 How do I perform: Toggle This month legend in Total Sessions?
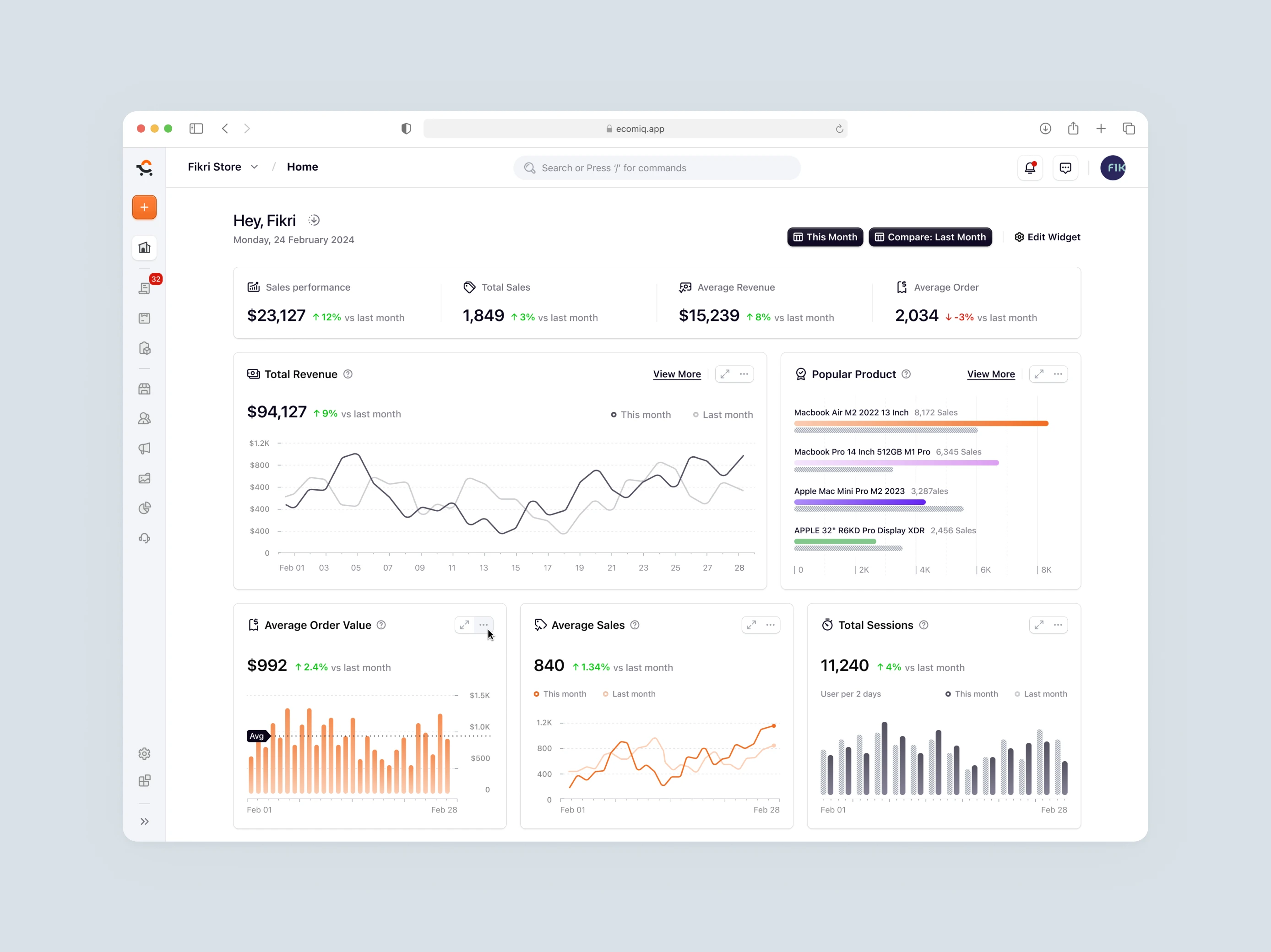(972, 694)
